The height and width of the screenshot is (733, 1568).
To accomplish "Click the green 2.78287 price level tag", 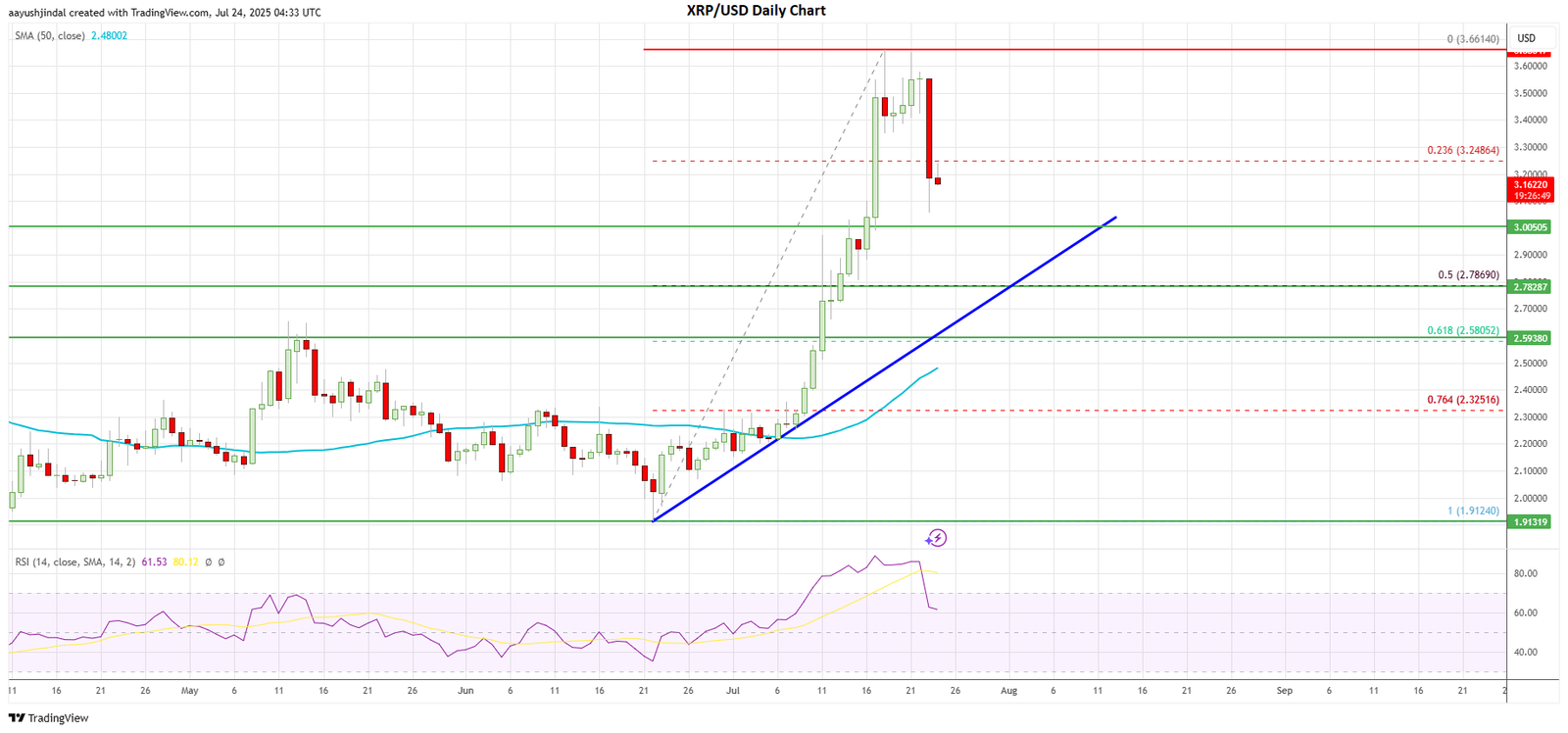I will [x=1531, y=287].
